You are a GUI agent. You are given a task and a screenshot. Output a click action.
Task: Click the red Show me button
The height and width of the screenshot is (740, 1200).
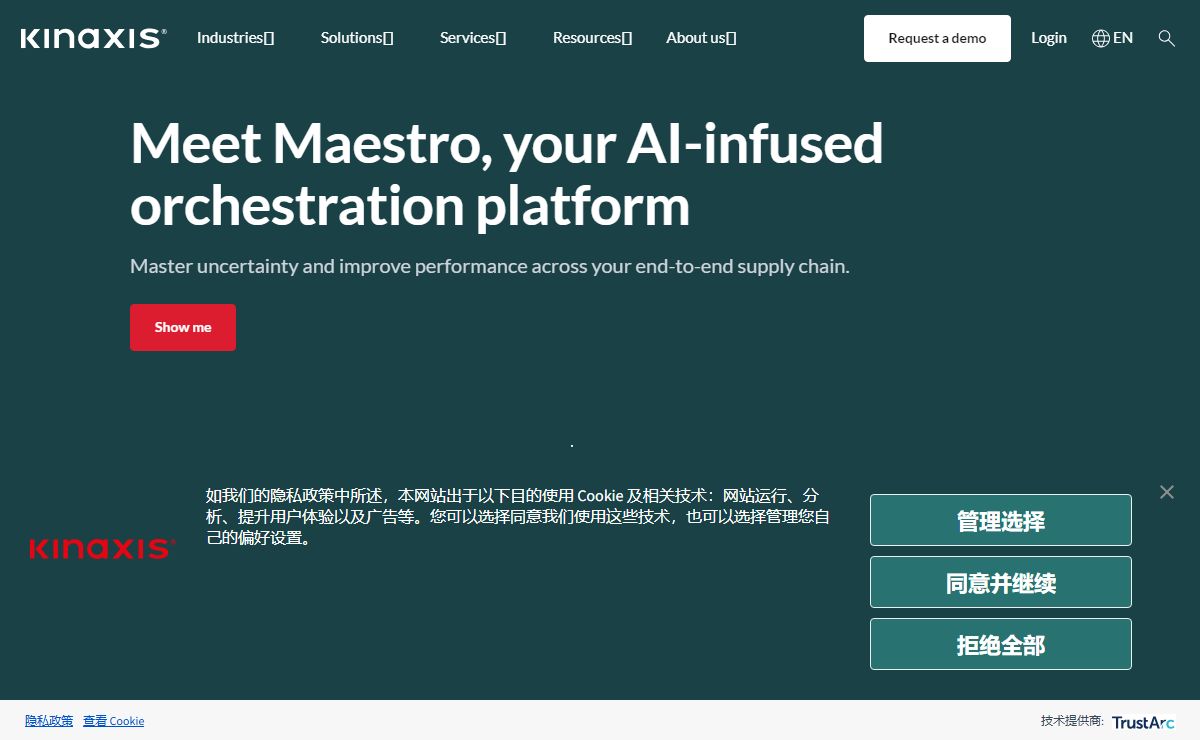183,327
